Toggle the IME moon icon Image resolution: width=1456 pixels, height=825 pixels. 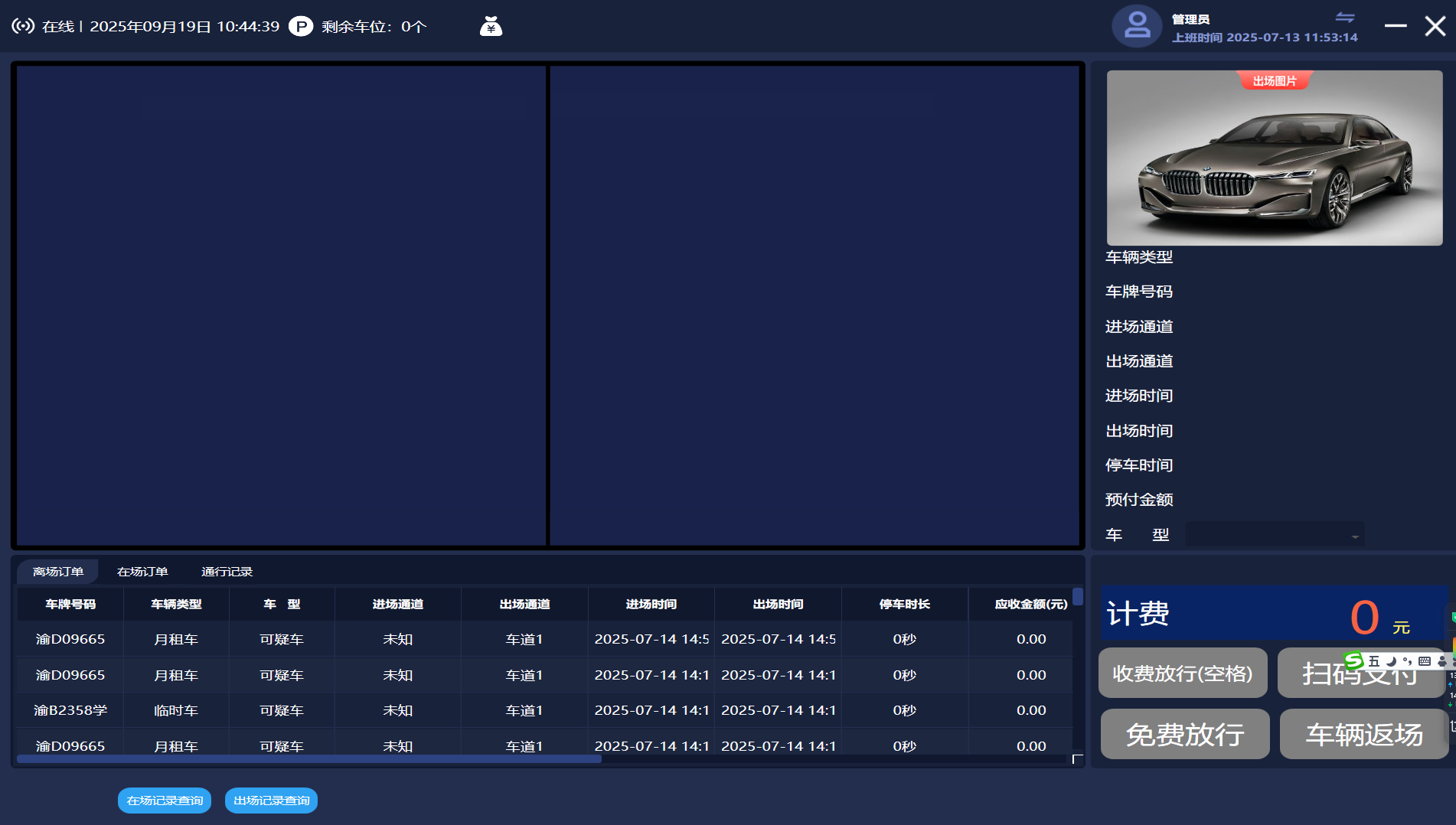click(x=1391, y=661)
